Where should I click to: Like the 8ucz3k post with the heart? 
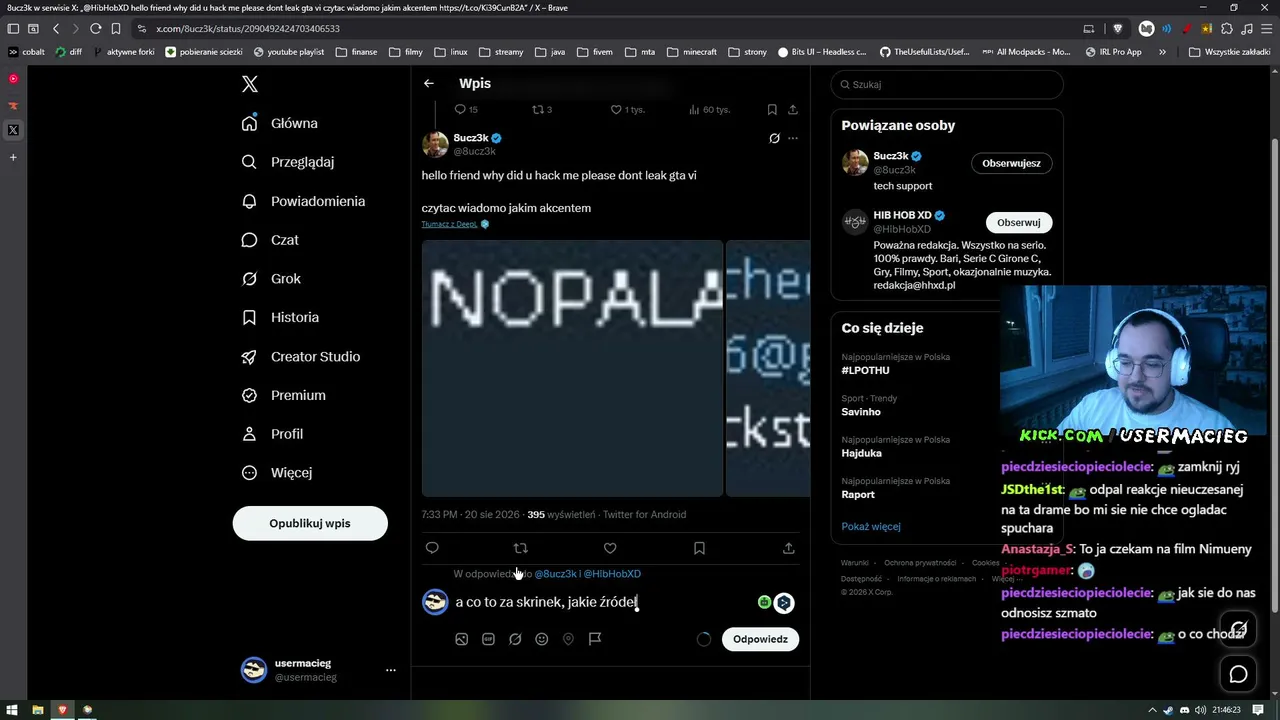tap(610, 548)
